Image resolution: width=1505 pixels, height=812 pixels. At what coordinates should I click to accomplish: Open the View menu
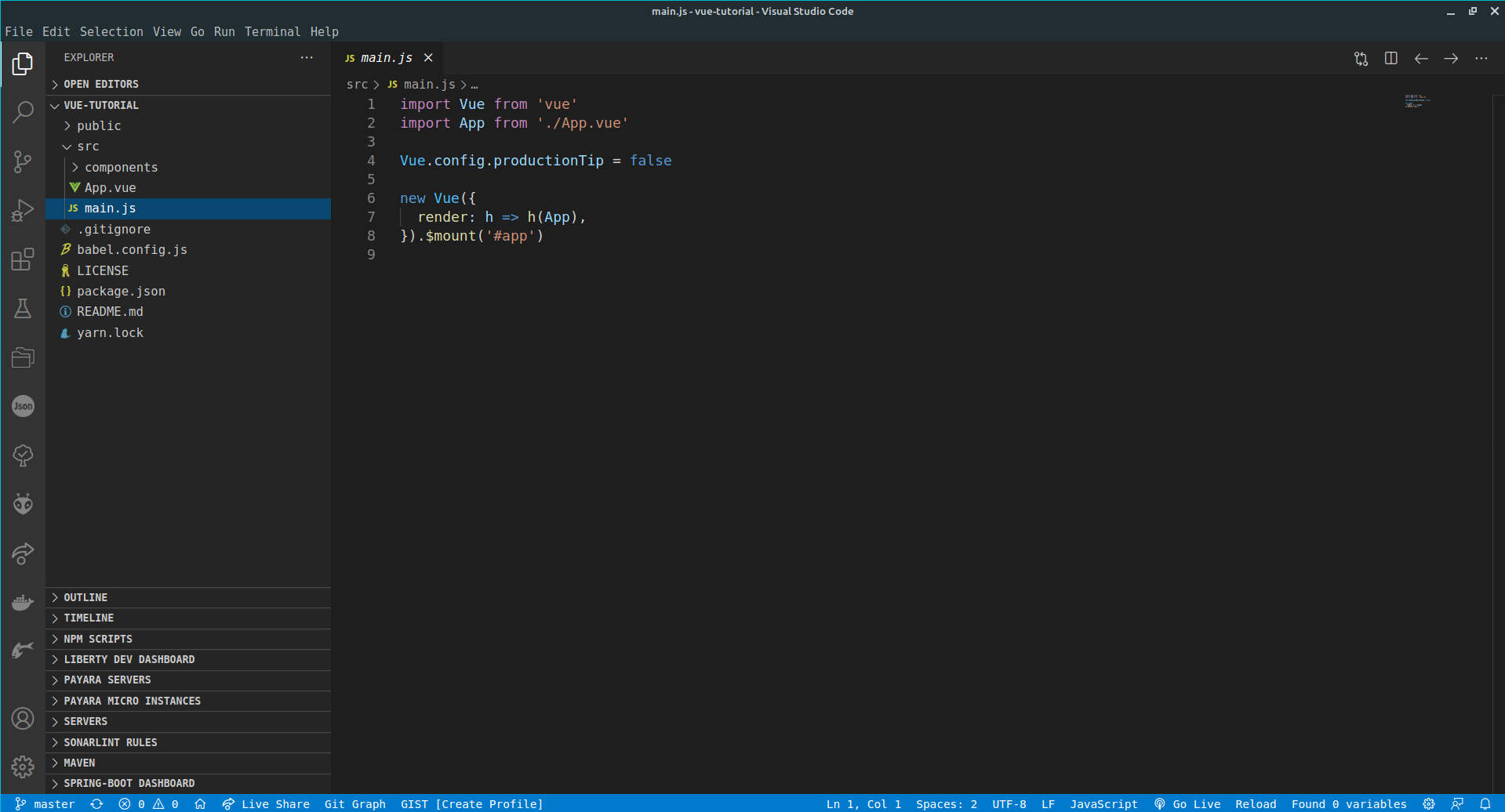[167, 31]
